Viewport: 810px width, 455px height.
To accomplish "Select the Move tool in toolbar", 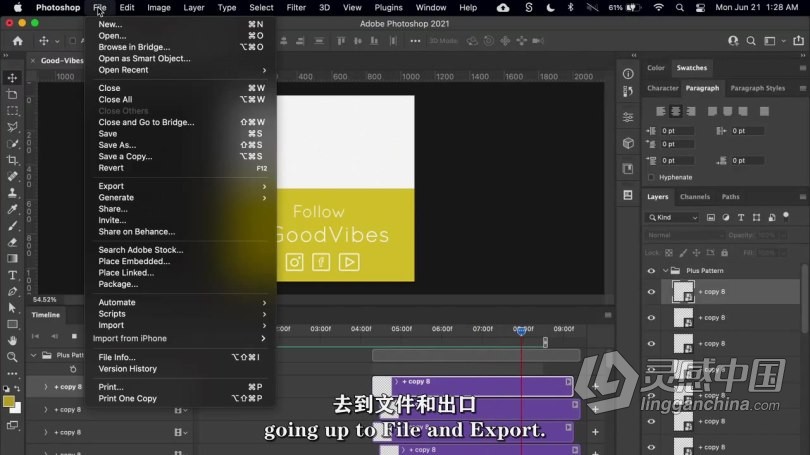I will tap(12, 78).
